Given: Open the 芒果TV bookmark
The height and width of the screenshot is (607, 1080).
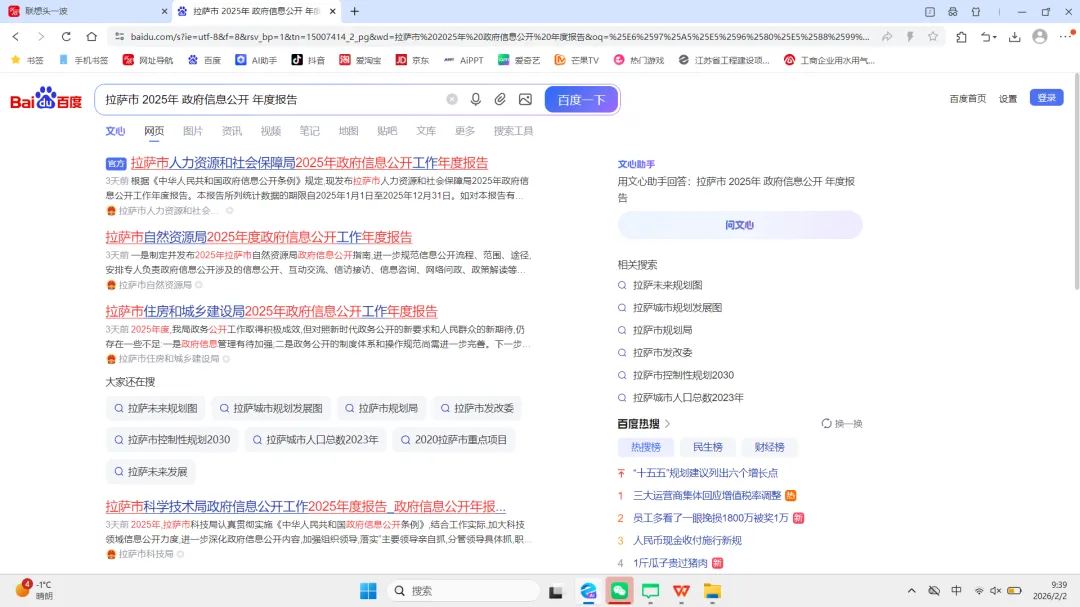Looking at the screenshot, I should click(x=577, y=60).
